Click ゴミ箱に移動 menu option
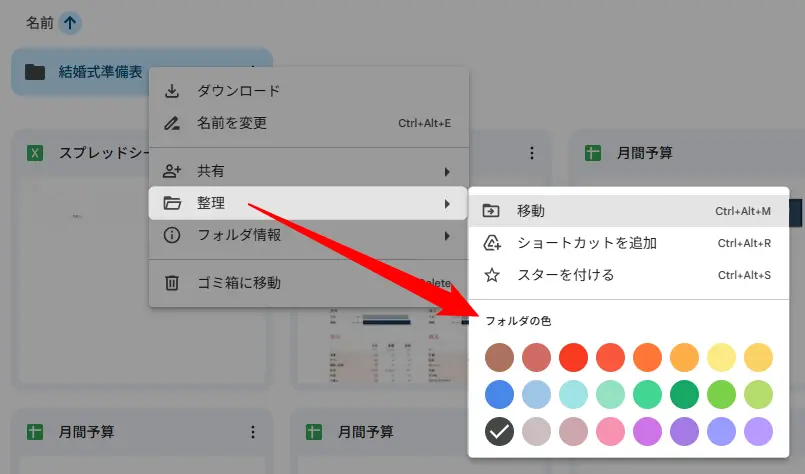The image size is (805, 474). click(239, 283)
